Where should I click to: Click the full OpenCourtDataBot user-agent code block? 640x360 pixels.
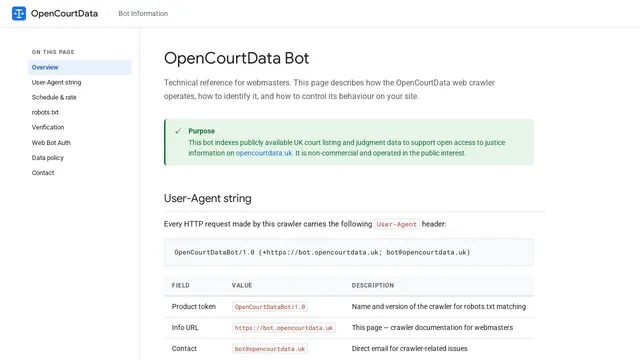[x=349, y=252]
